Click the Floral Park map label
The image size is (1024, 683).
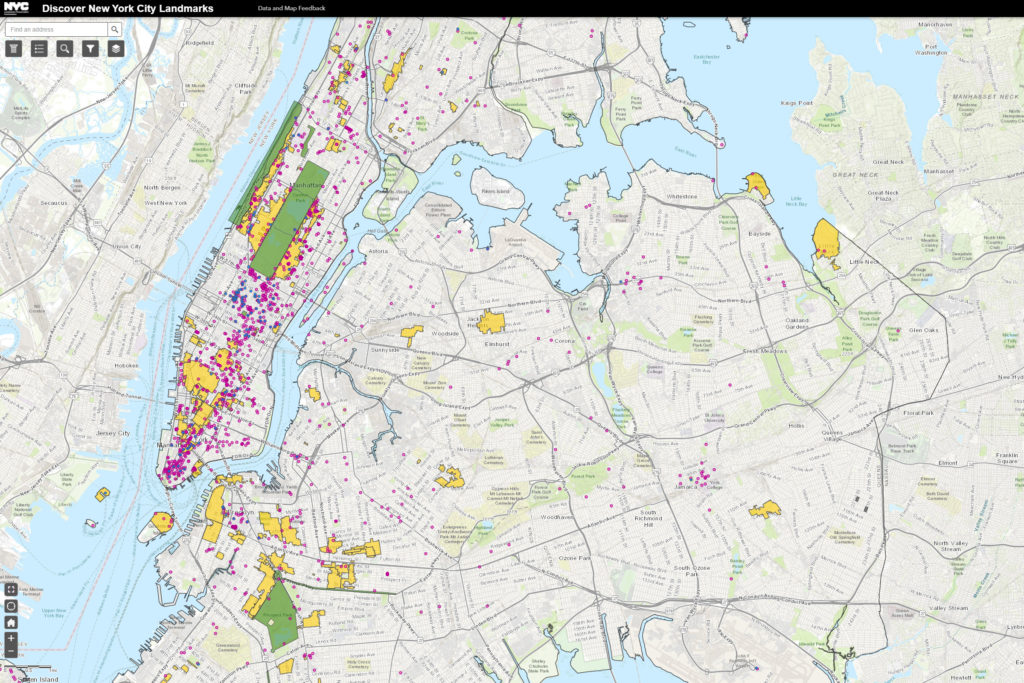(919, 413)
